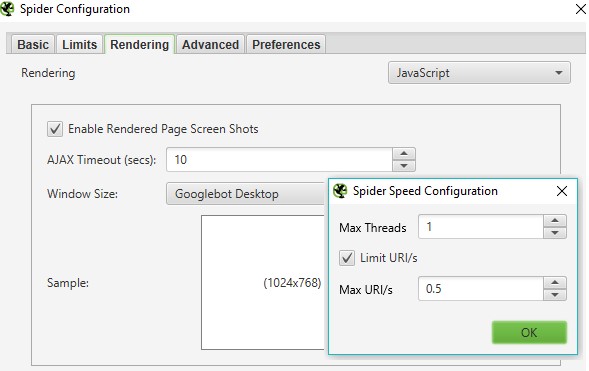Increase Max Threads with up arrow
Image resolution: width=589 pixels, height=371 pixels.
[x=555, y=220]
